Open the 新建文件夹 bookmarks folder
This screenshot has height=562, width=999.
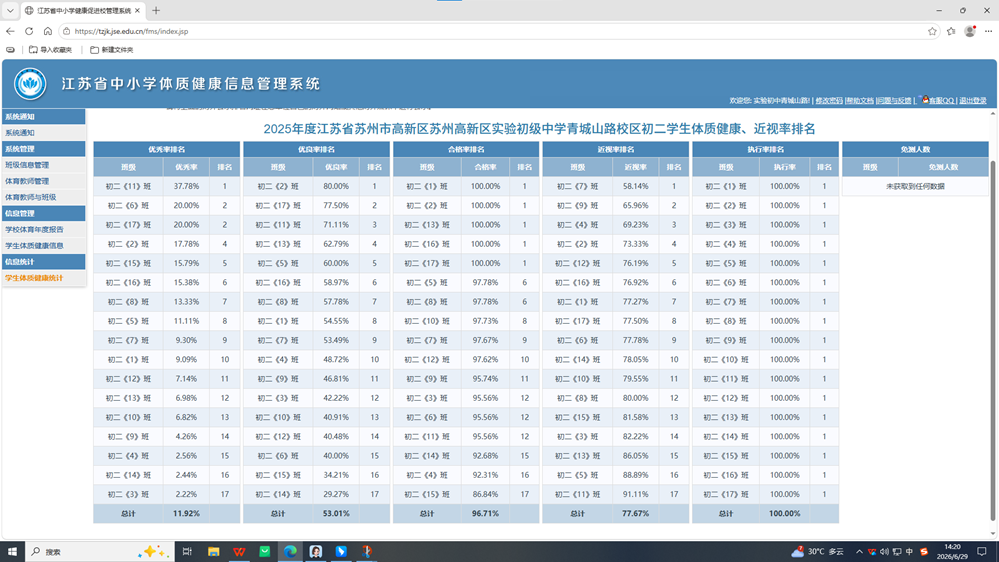(x=111, y=50)
